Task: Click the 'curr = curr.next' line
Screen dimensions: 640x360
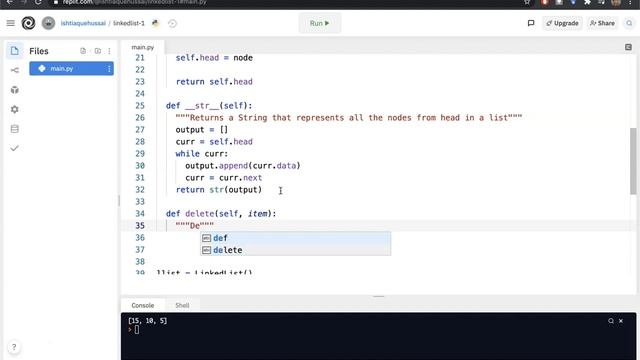Action: click(224, 178)
